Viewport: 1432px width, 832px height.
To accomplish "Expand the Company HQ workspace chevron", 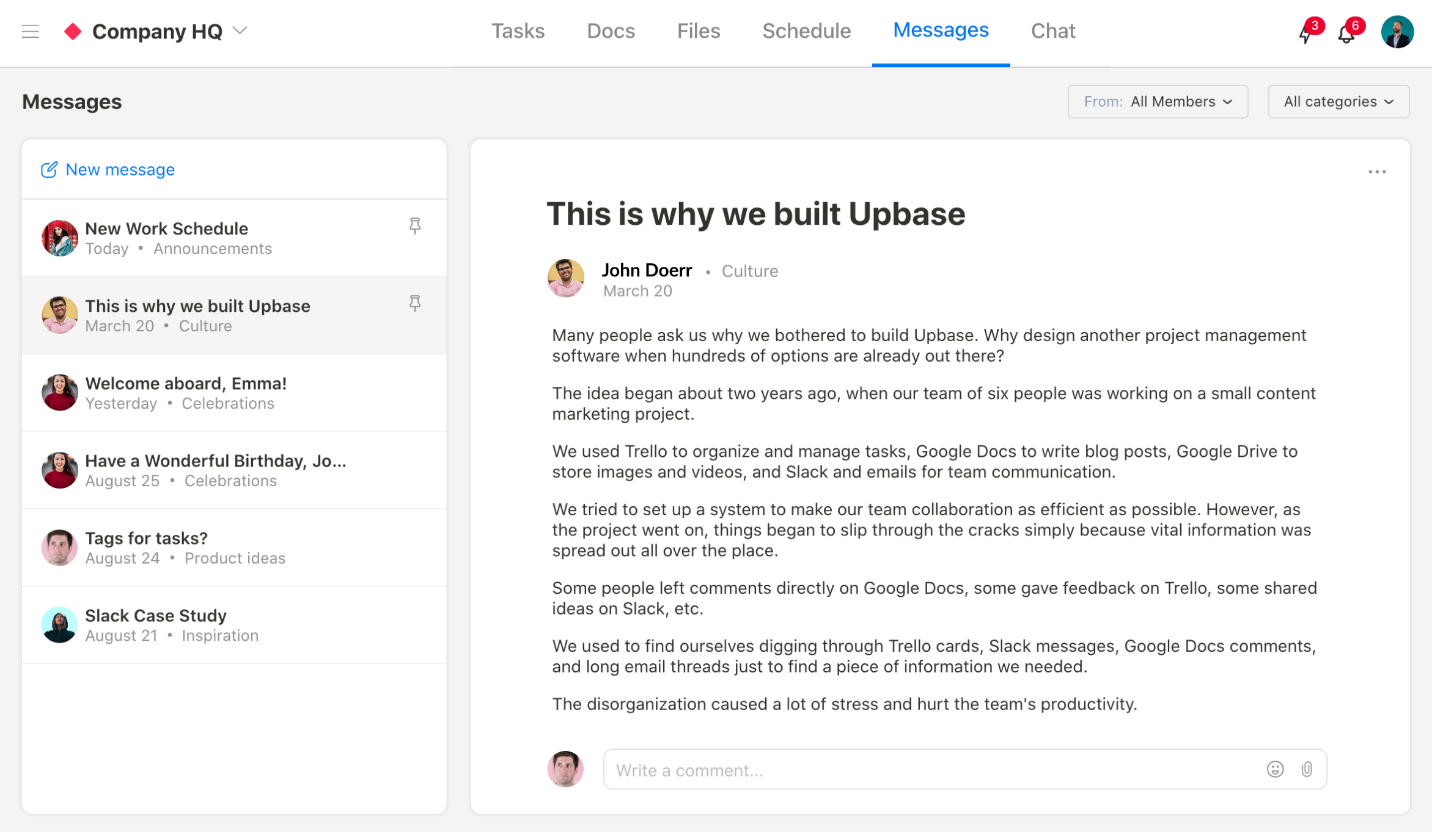I will tap(240, 31).
